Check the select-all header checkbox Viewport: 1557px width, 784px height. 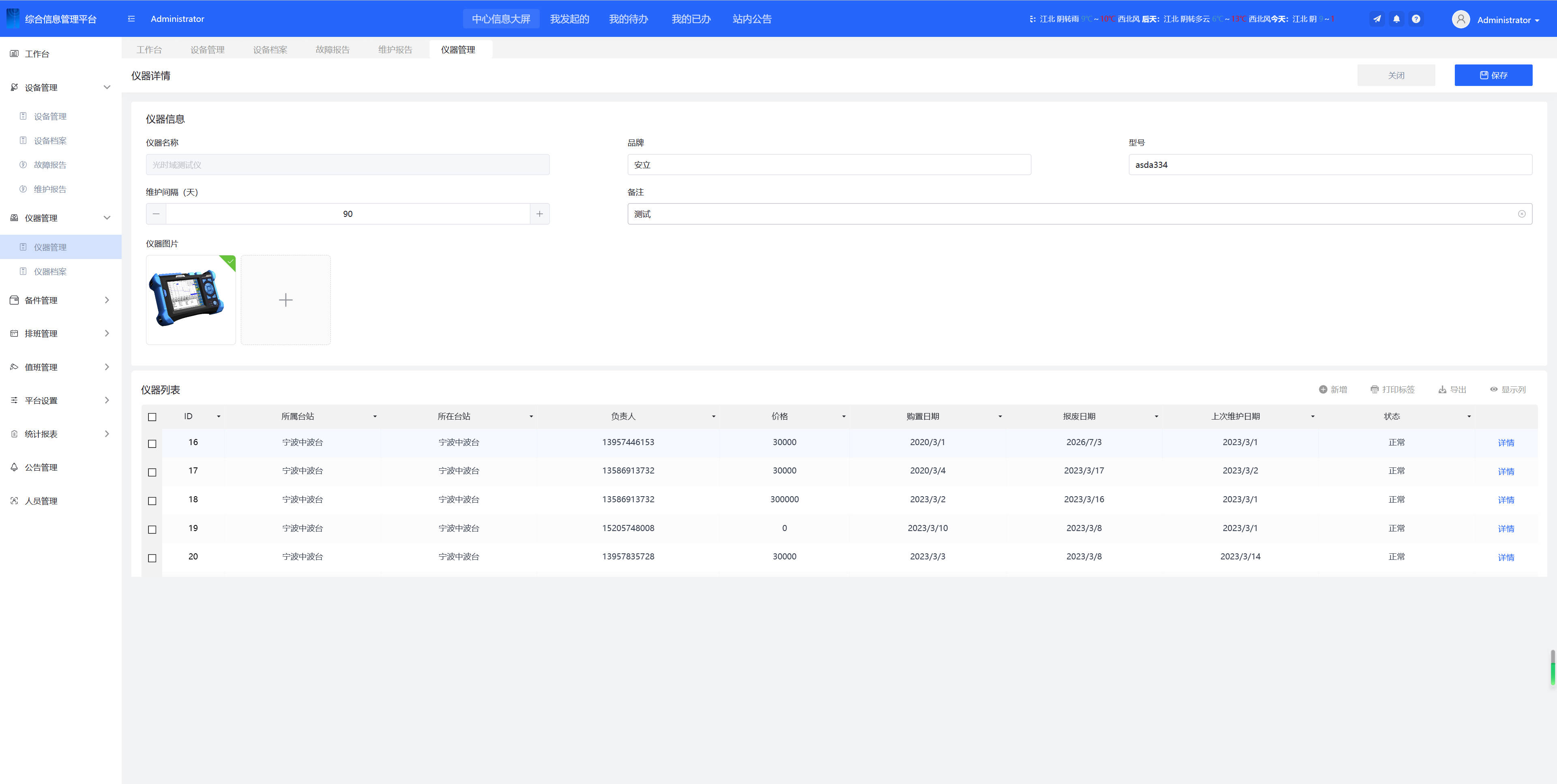point(152,417)
